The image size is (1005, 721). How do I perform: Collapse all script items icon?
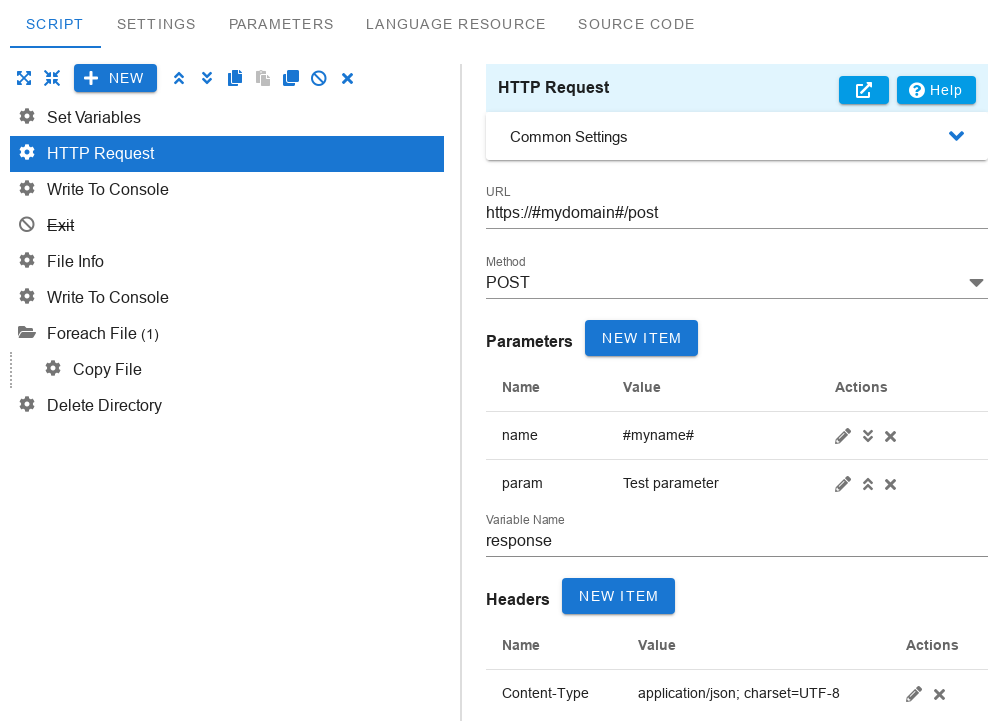point(52,78)
